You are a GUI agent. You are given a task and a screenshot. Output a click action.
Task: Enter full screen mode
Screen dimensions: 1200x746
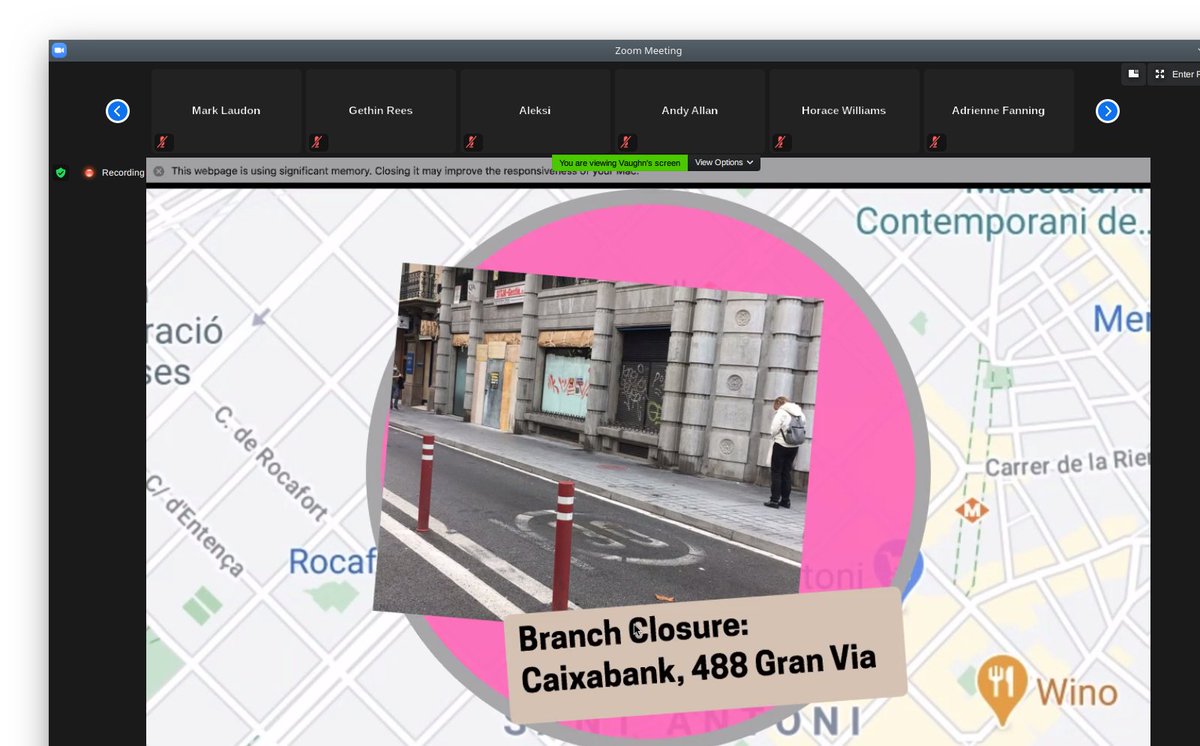click(1175, 74)
